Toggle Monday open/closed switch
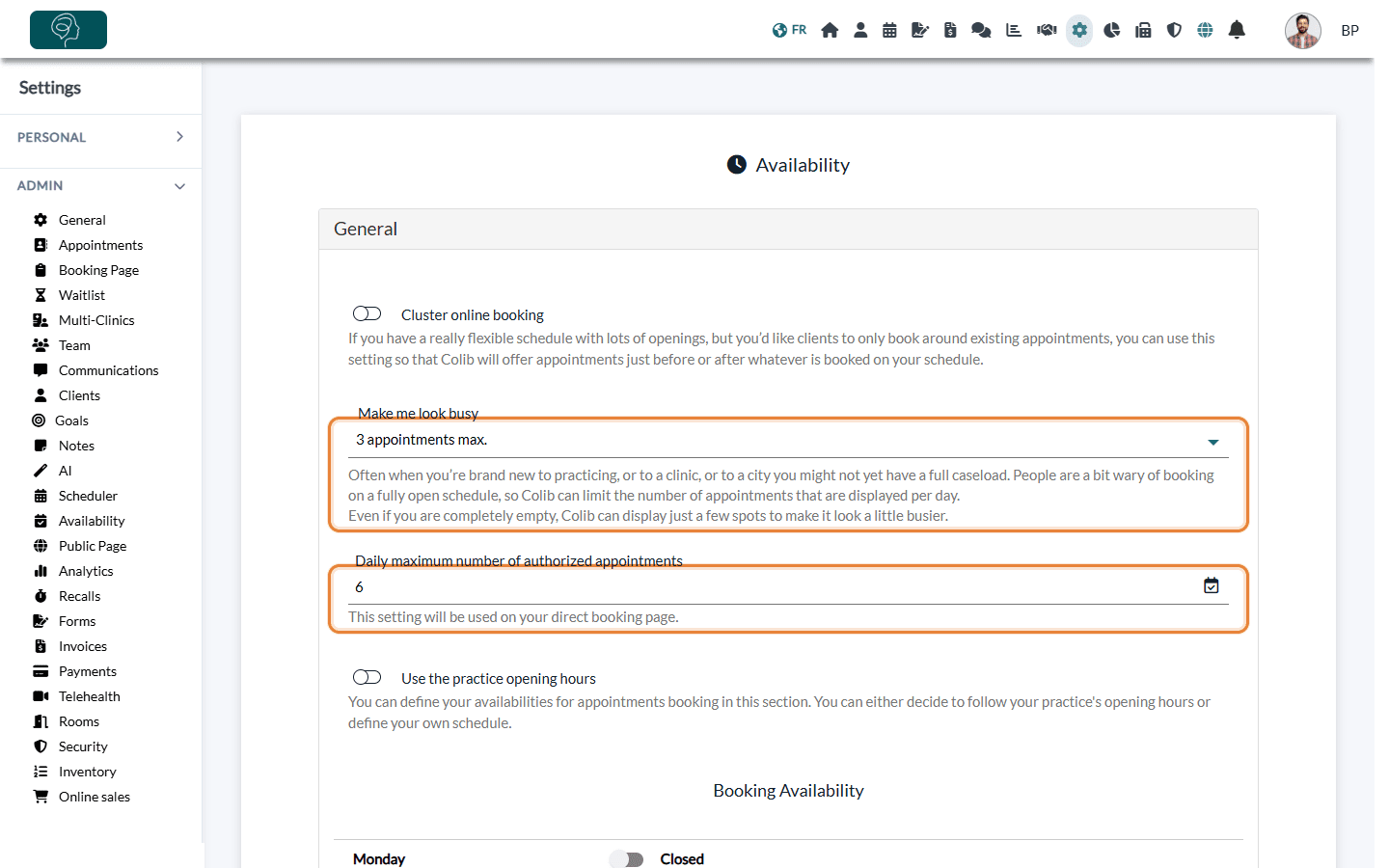Screen dimensions: 1389x868 click(626, 859)
